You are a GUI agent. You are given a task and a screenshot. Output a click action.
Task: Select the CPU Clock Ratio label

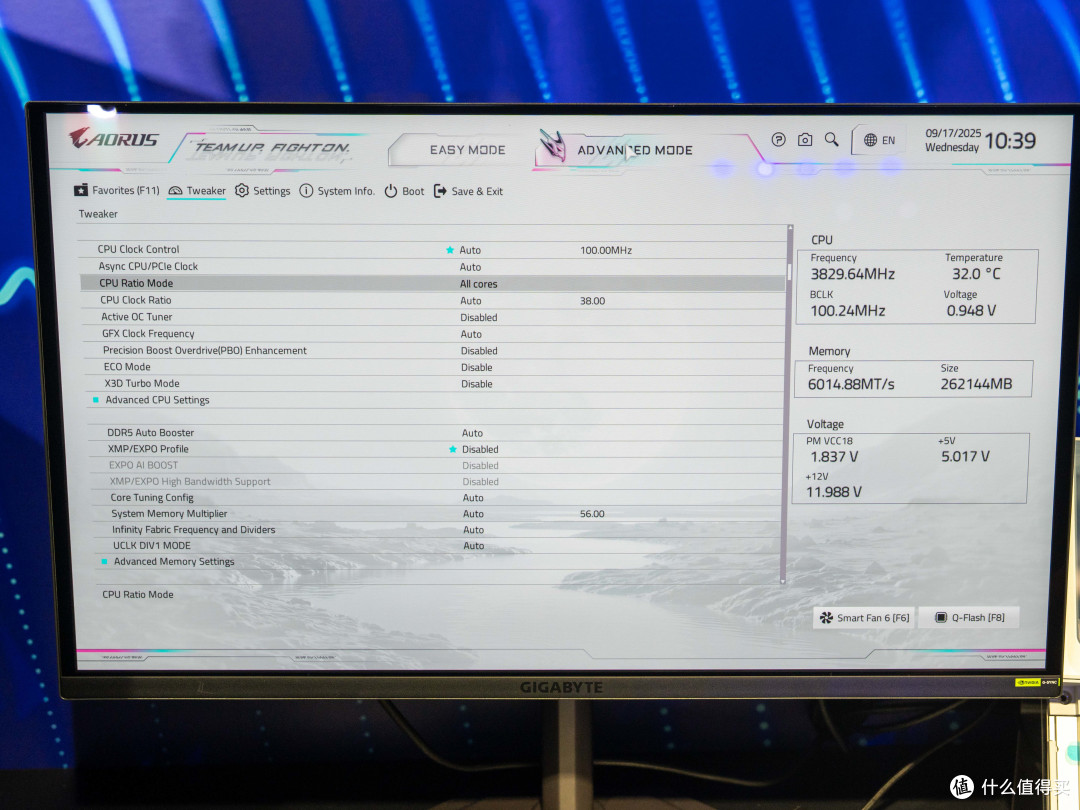click(136, 300)
